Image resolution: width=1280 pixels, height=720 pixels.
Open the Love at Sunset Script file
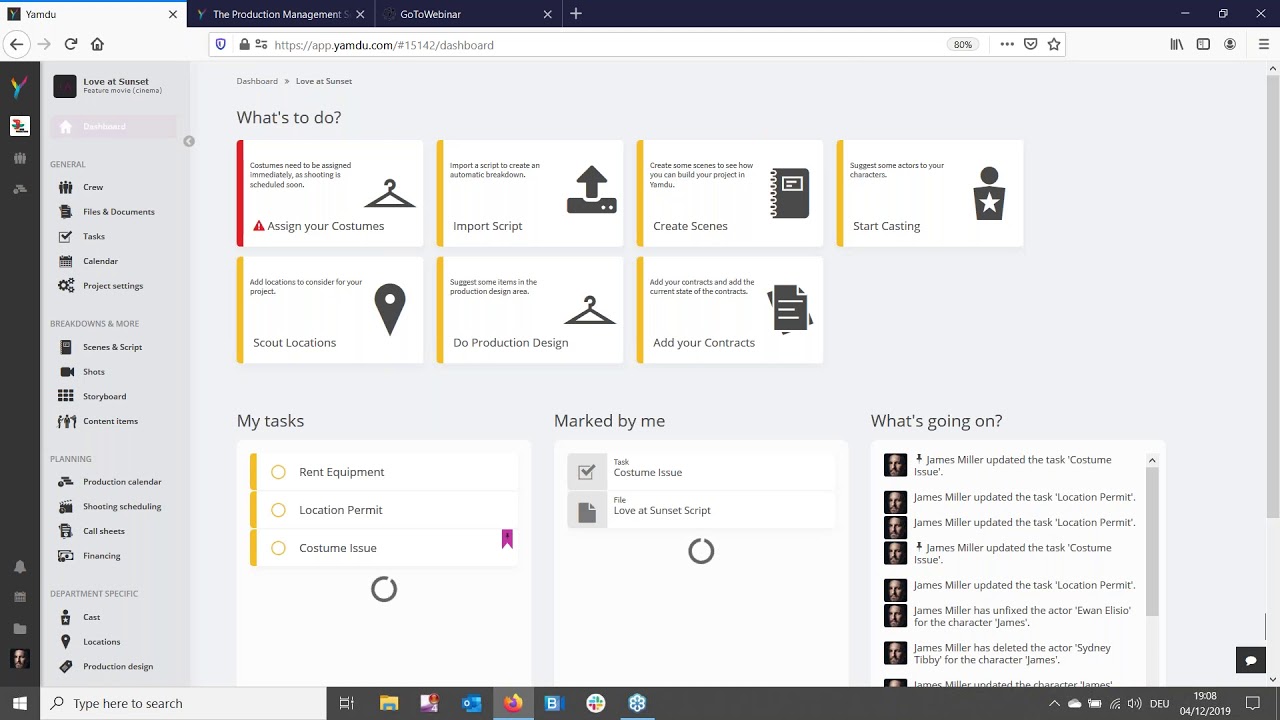coord(661,510)
